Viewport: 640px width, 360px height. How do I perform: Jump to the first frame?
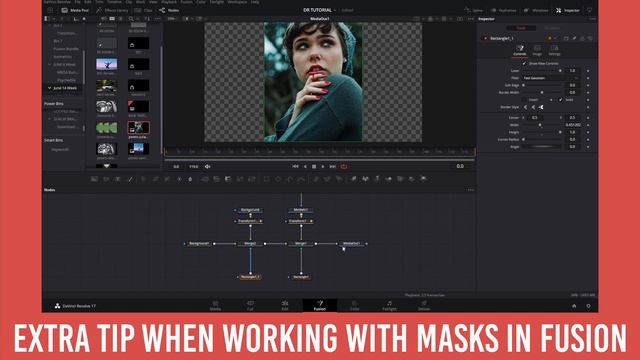click(x=295, y=167)
